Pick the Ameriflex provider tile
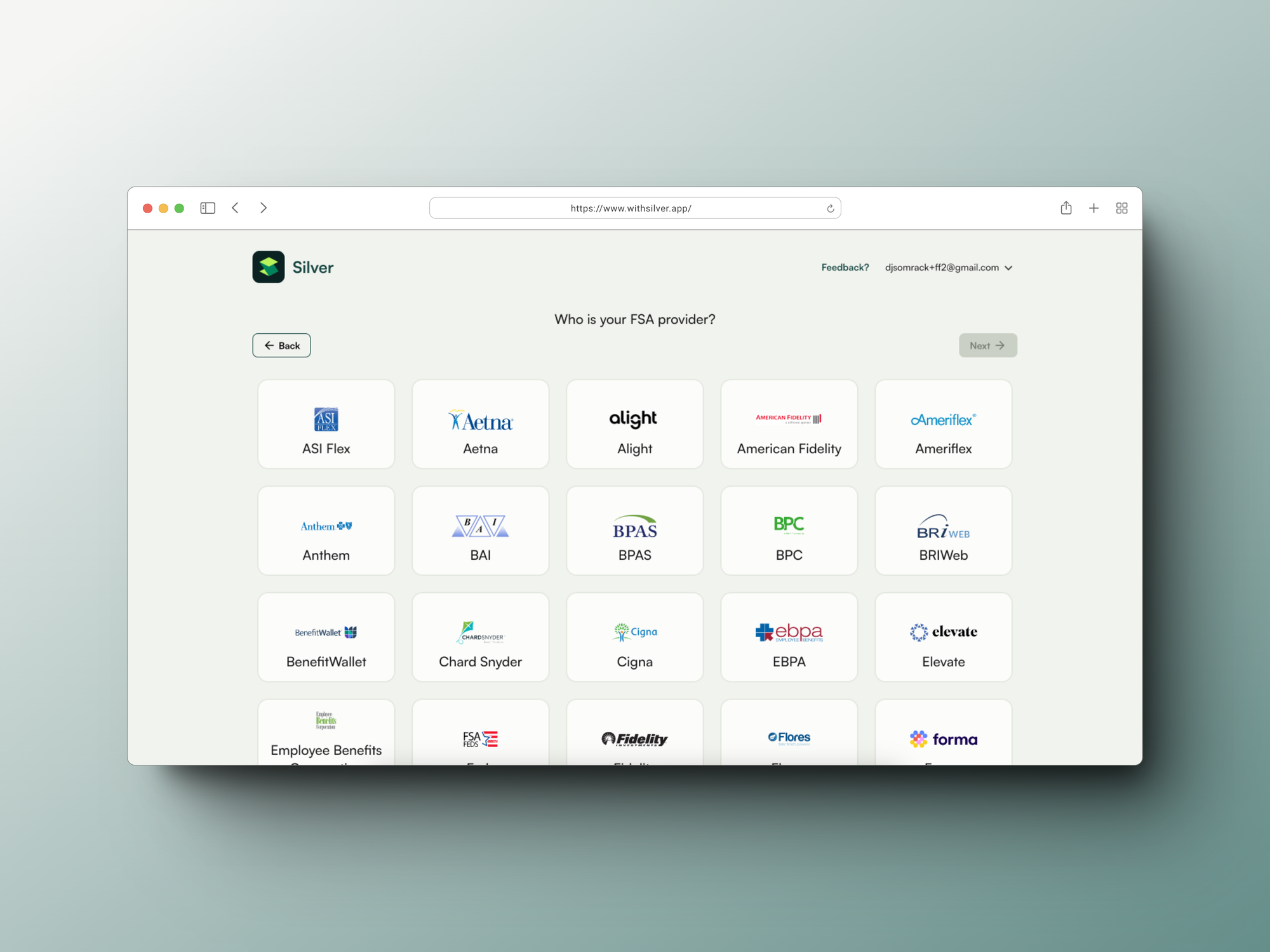 (x=943, y=424)
